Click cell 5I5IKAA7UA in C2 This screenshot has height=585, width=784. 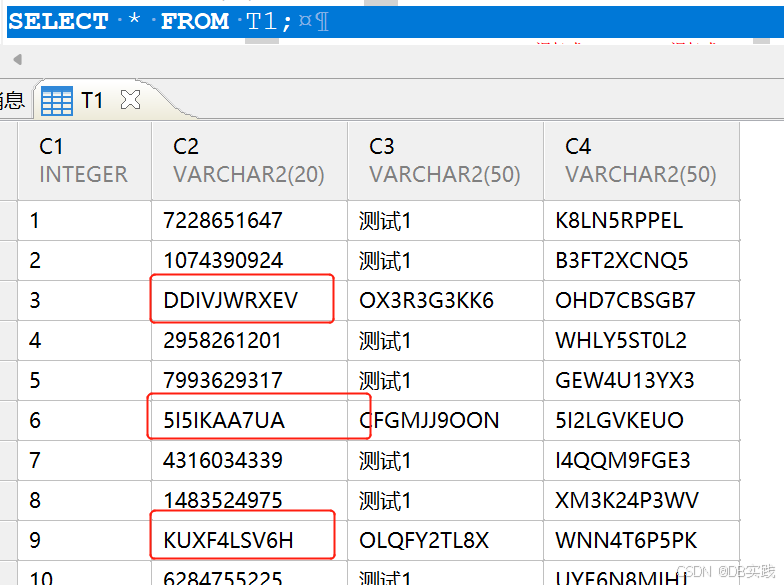pos(249,420)
